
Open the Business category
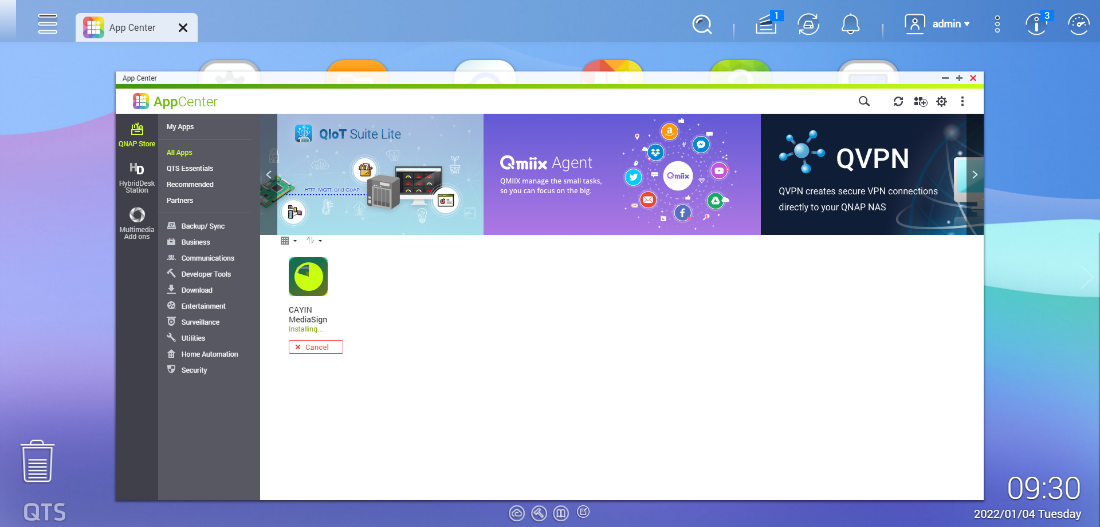(x=188, y=242)
